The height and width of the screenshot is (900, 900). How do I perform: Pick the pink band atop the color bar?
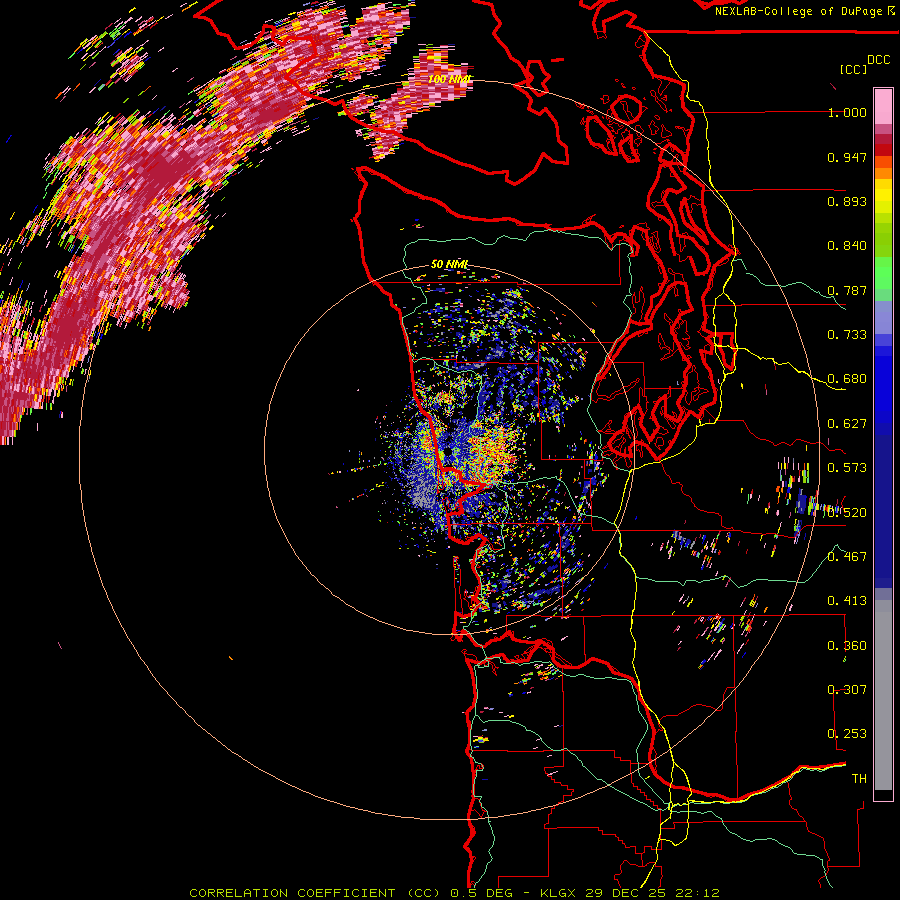[883, 106]
